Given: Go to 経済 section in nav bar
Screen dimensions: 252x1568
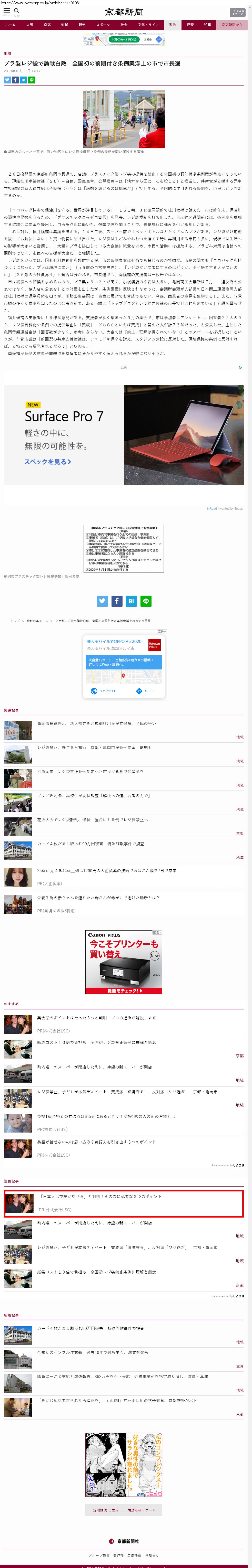Looking at the screenshot, I should tap(190, 25).
